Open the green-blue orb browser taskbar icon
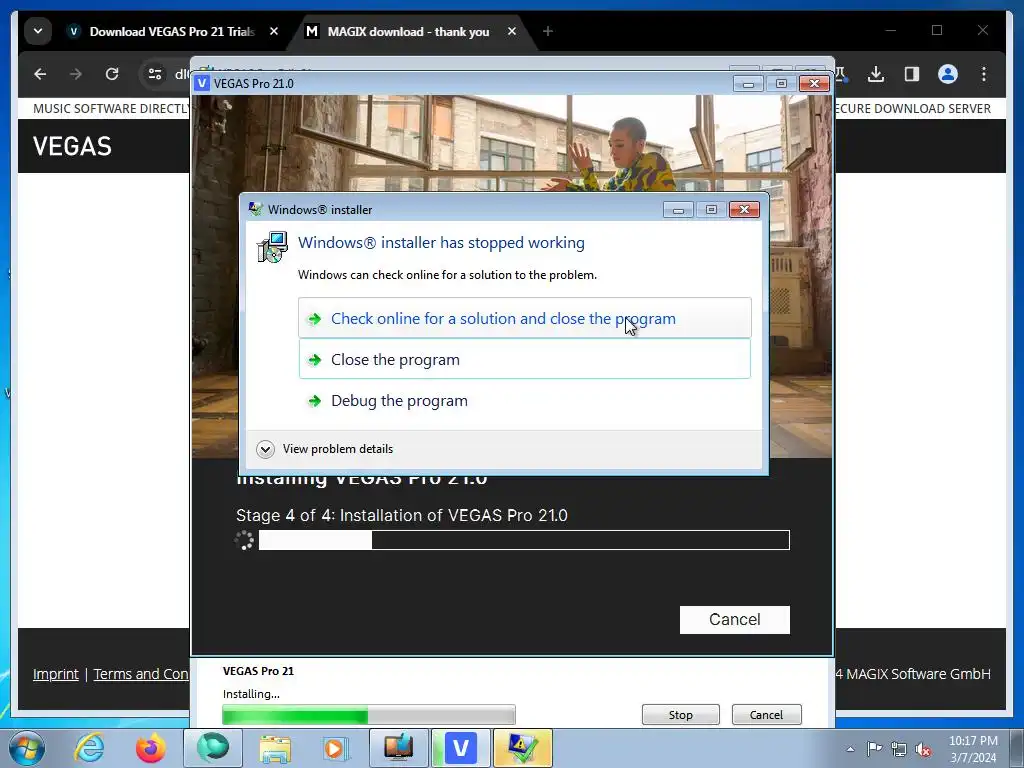The width and height of the screenshot is (1024, 768). coord(213,748)
